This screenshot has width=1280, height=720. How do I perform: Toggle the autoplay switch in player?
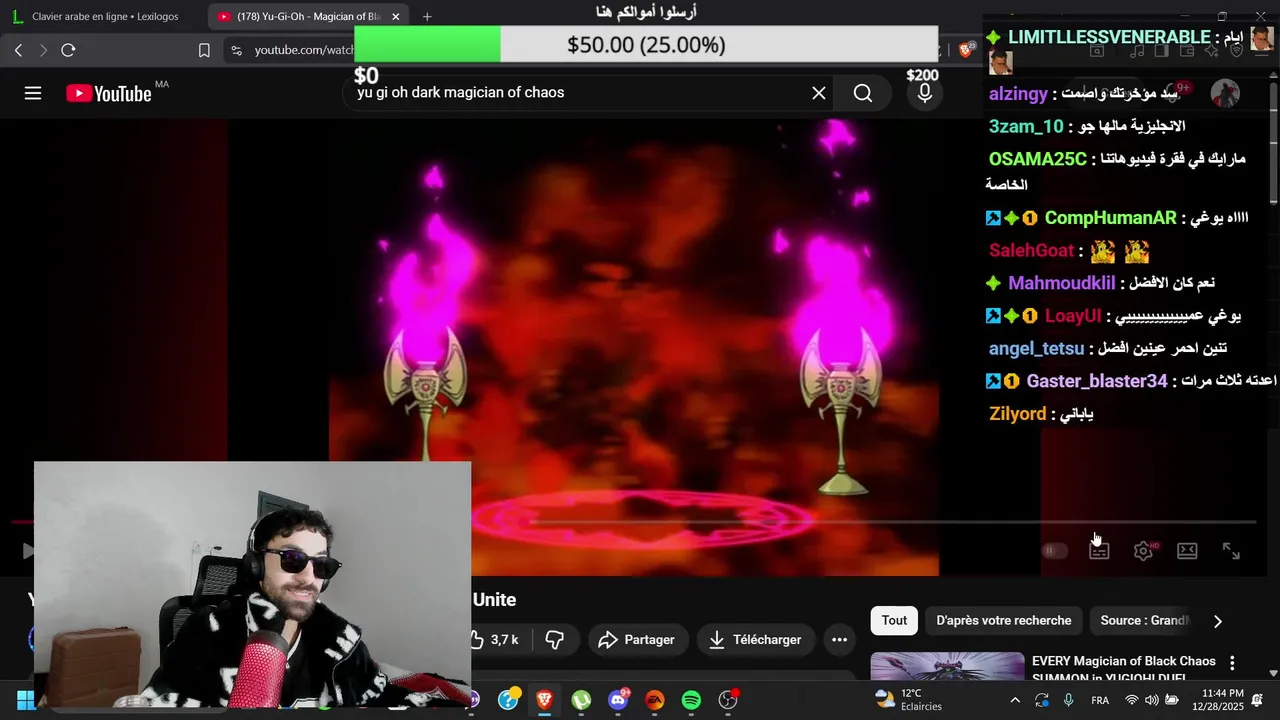[x=1055, y=551]
